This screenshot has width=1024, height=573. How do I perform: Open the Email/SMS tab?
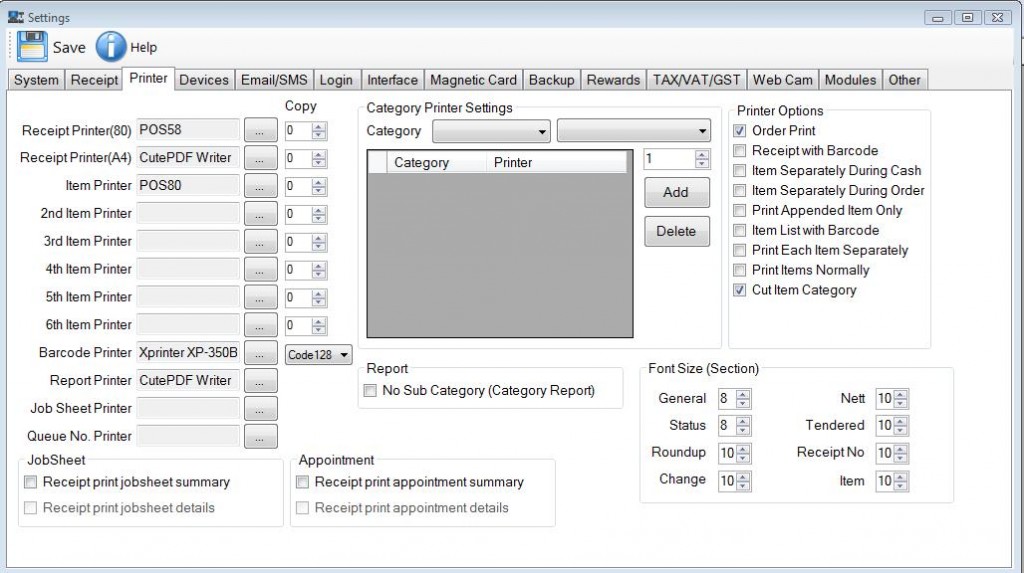(x=274, y=80)
